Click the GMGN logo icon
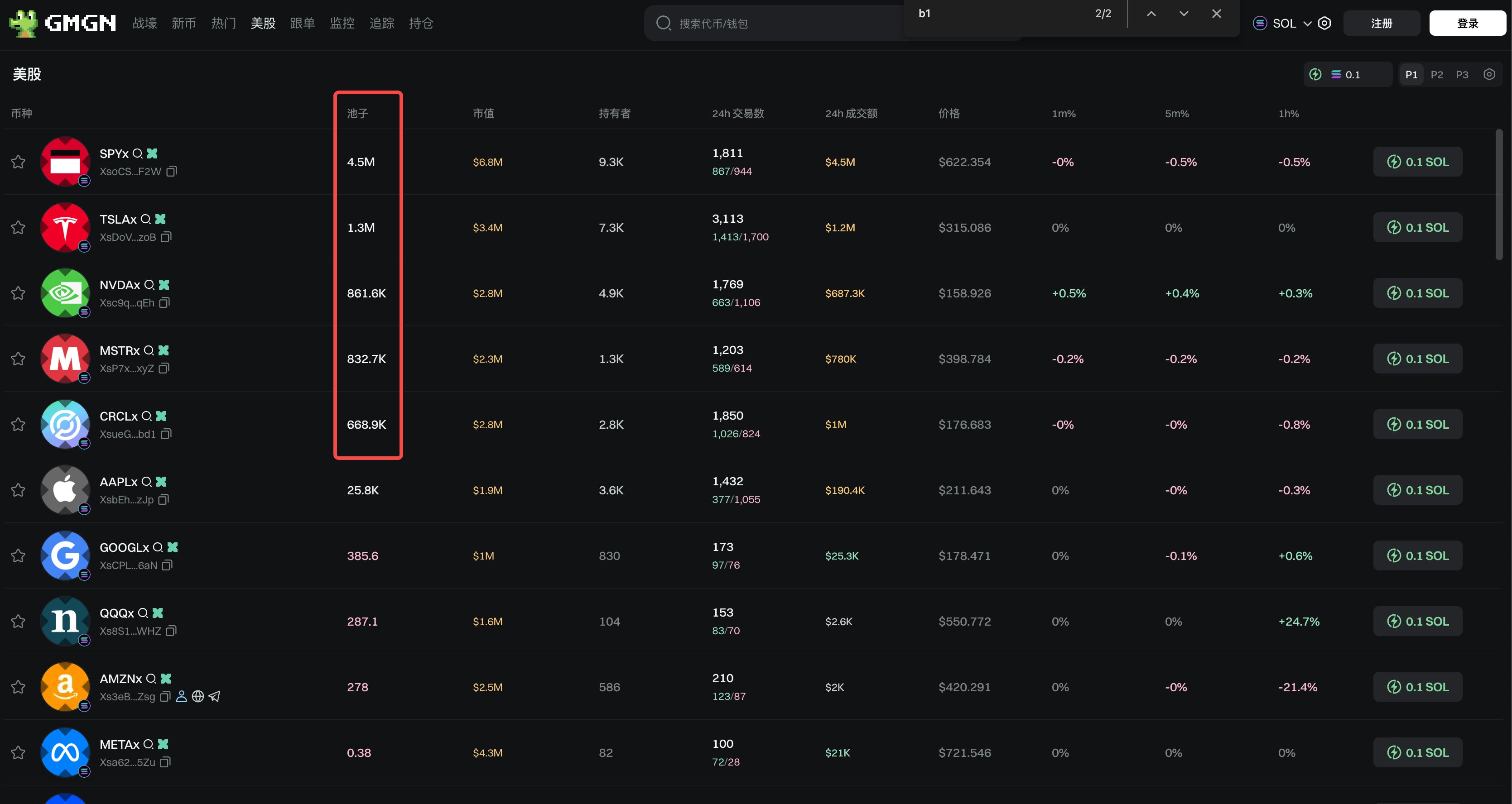 pos(24,23)
